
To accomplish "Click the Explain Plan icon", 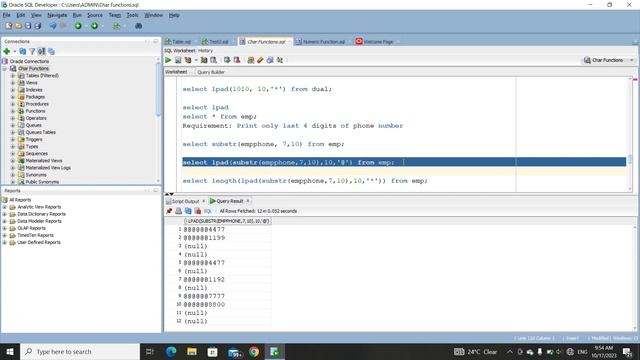I will click(x=188, y=60).
